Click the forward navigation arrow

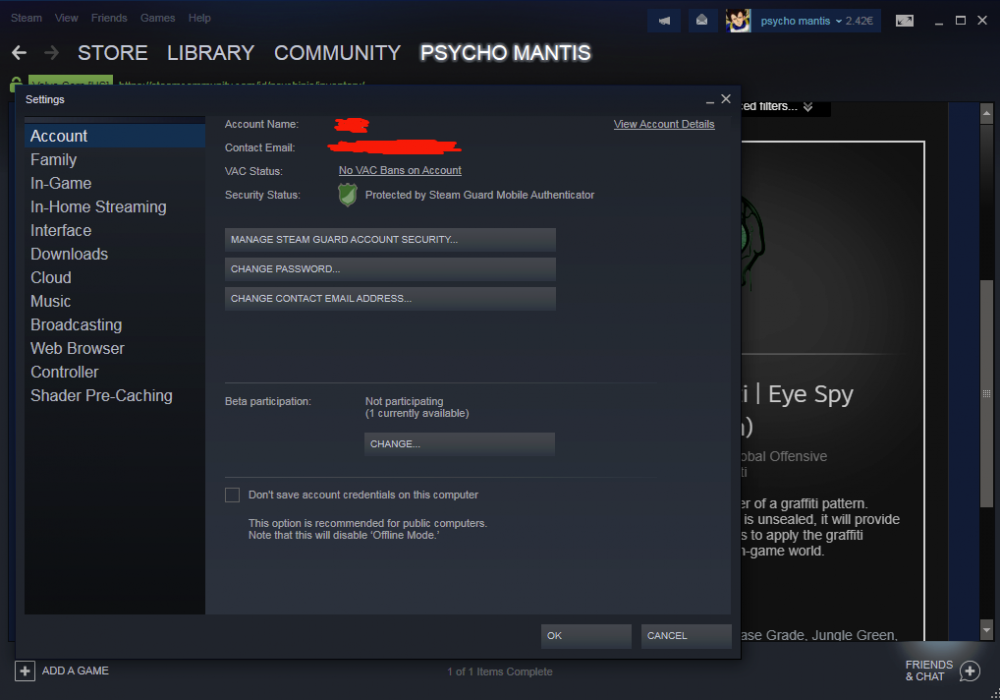coord(52,52)
